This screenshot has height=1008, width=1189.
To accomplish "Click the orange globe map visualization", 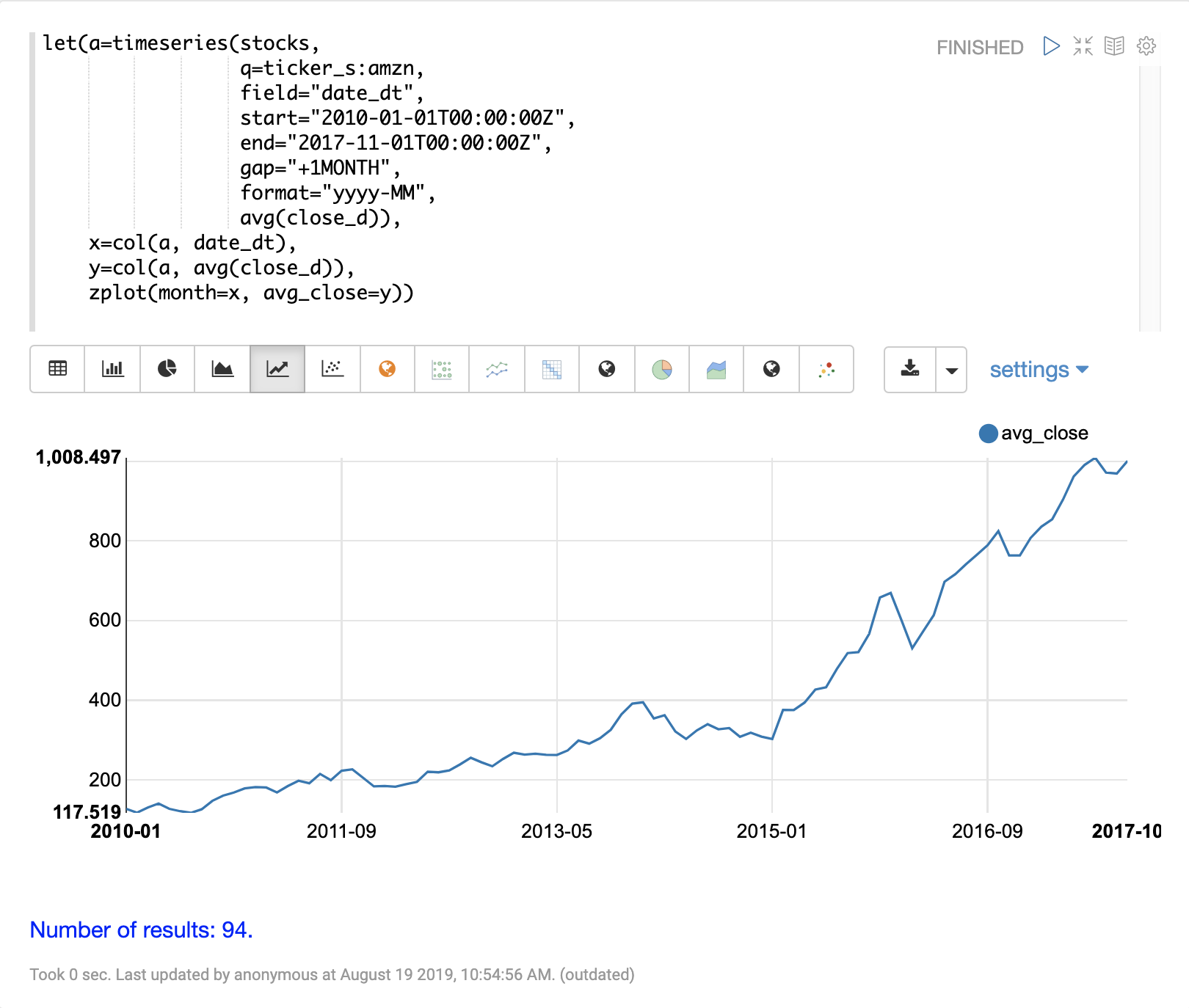I will pos(388,369).
